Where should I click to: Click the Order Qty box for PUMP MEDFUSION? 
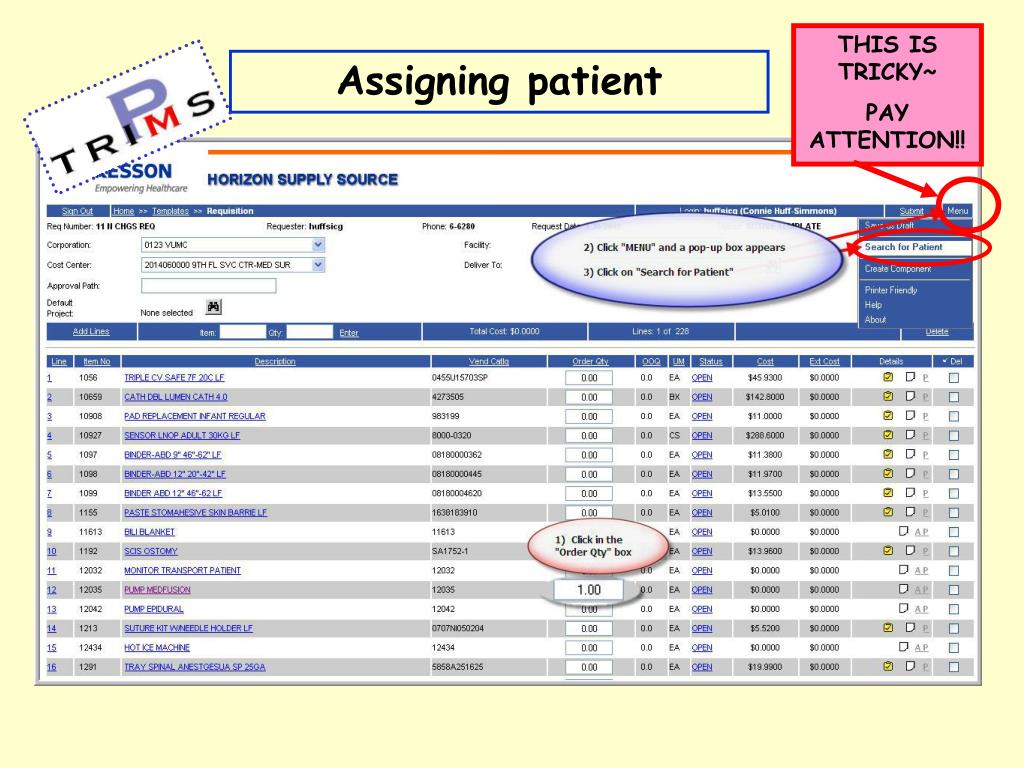[588, 590]
